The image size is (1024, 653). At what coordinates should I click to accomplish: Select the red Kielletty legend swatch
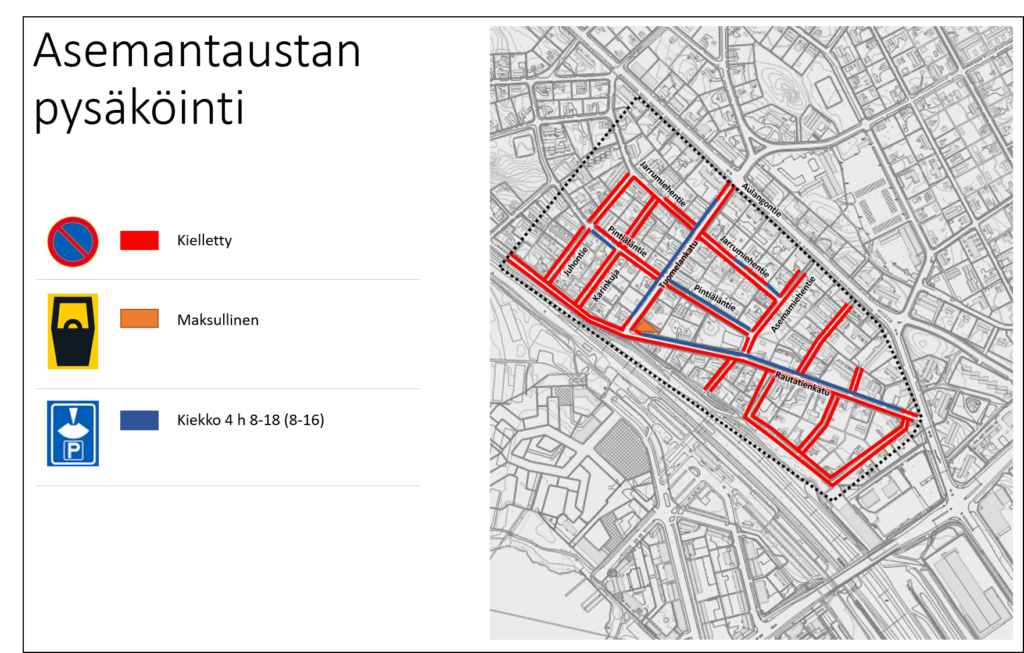(x=139, y=240)
